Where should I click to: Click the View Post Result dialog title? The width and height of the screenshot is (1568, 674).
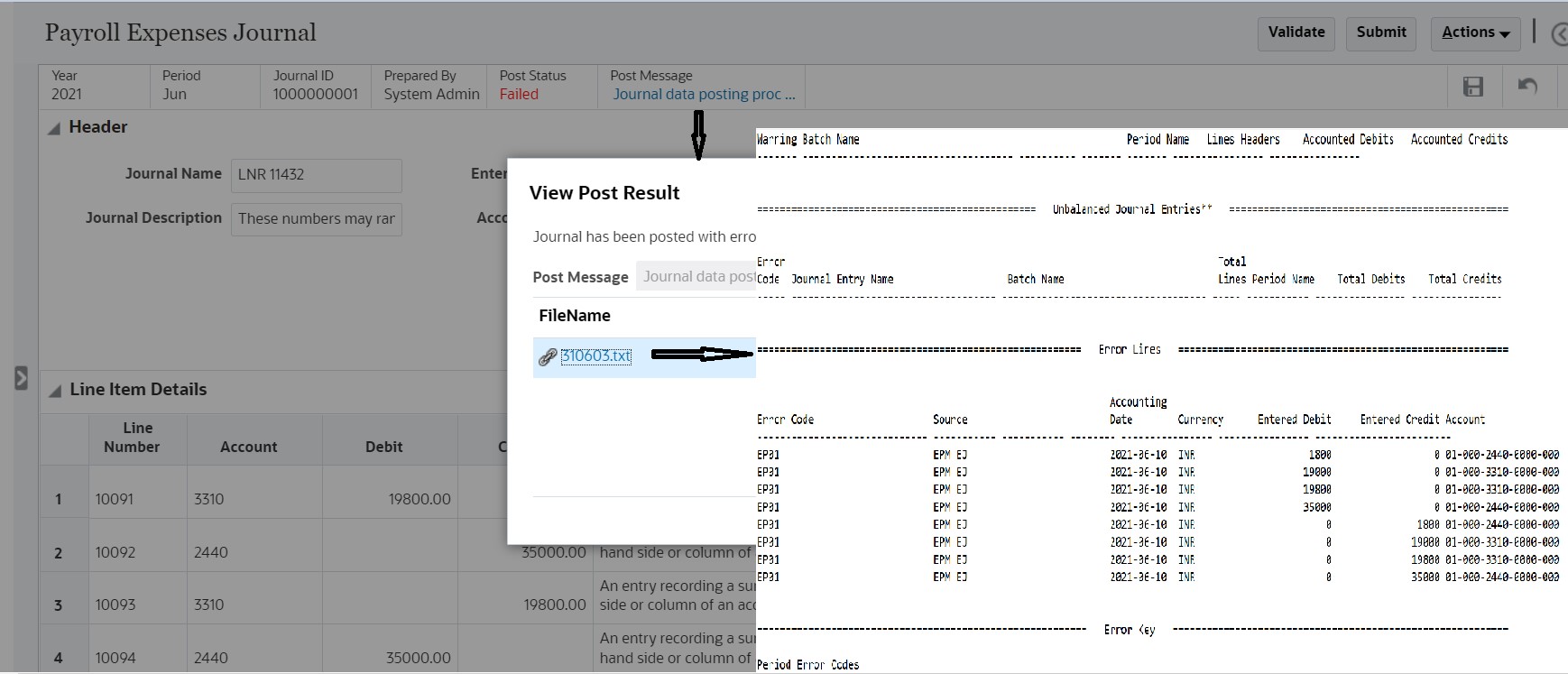tap(604, 193)
